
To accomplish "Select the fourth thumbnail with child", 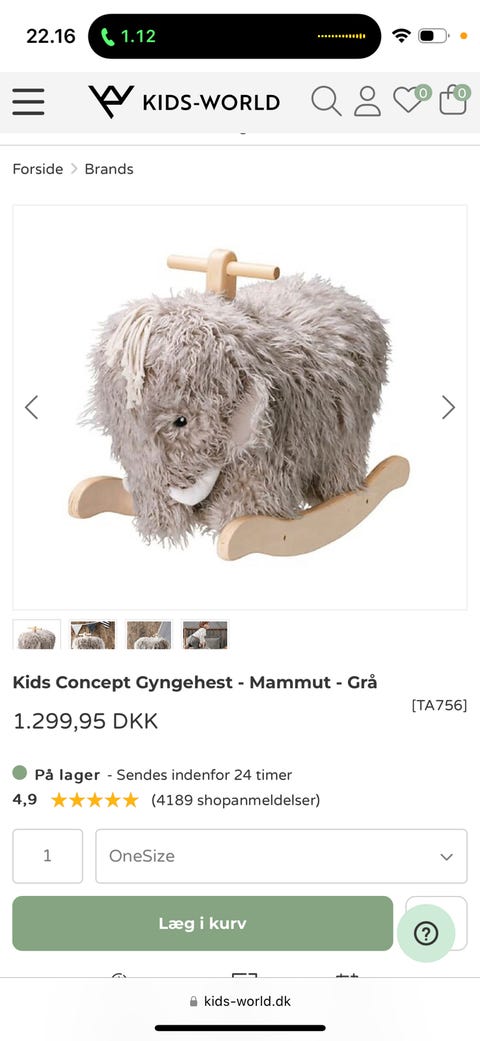I will 205,635.
